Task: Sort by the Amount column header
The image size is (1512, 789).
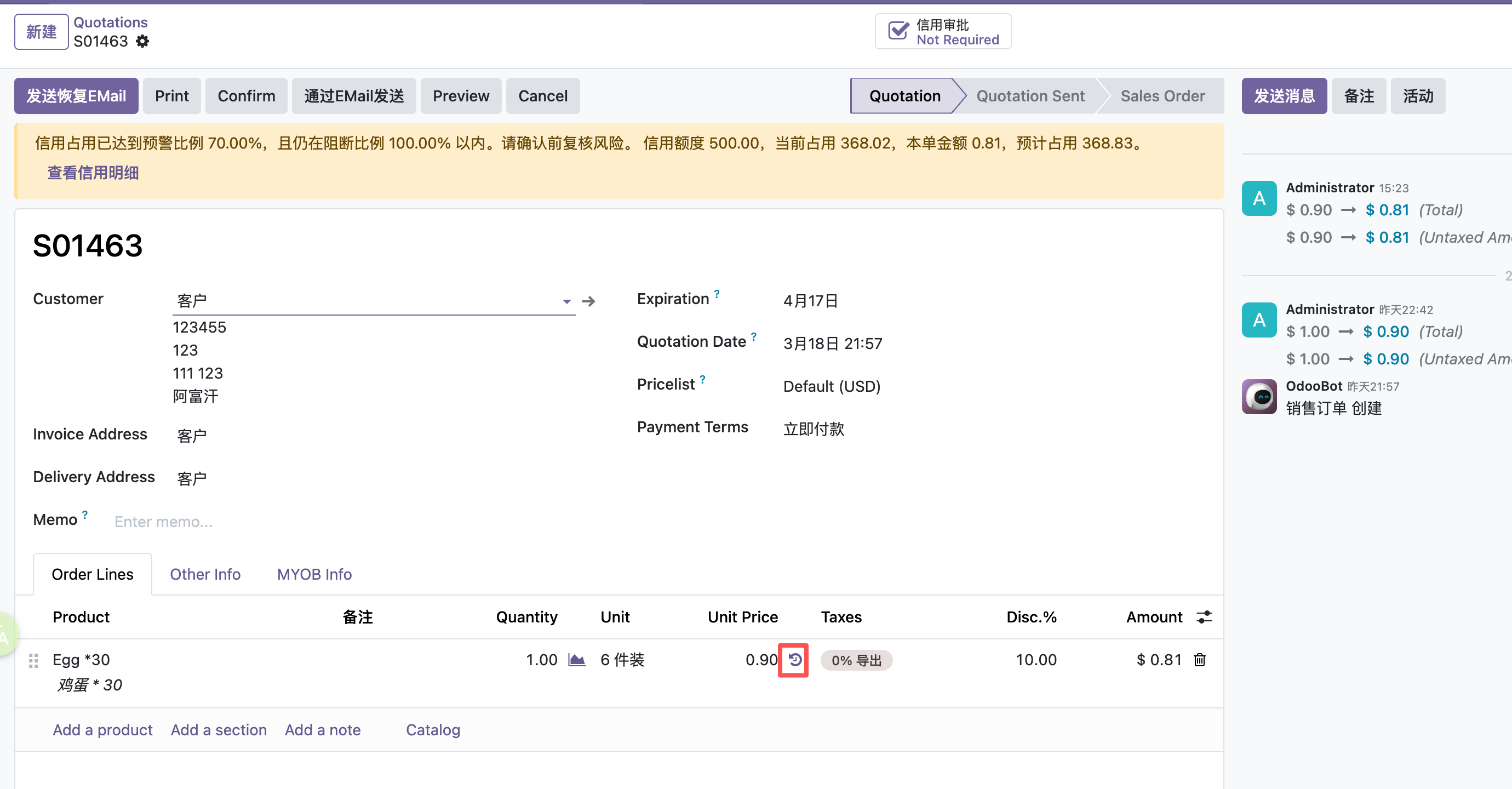Action: (1154, 617)
